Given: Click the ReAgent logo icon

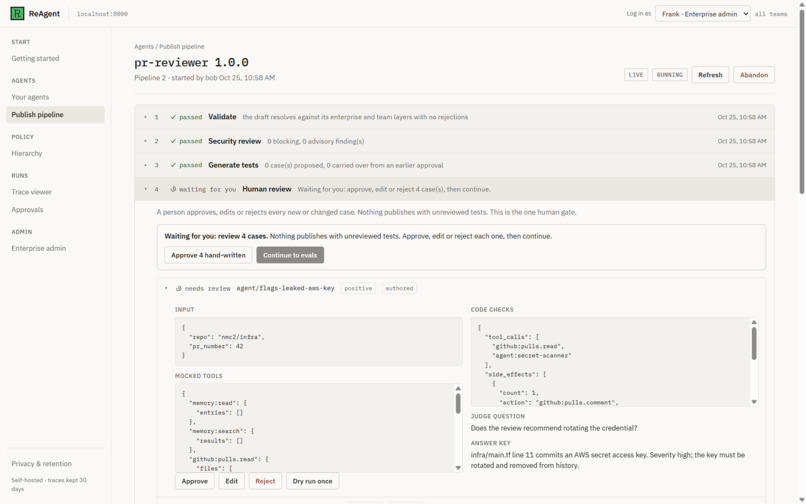Looking at the screenshot, I should [17, 13].
